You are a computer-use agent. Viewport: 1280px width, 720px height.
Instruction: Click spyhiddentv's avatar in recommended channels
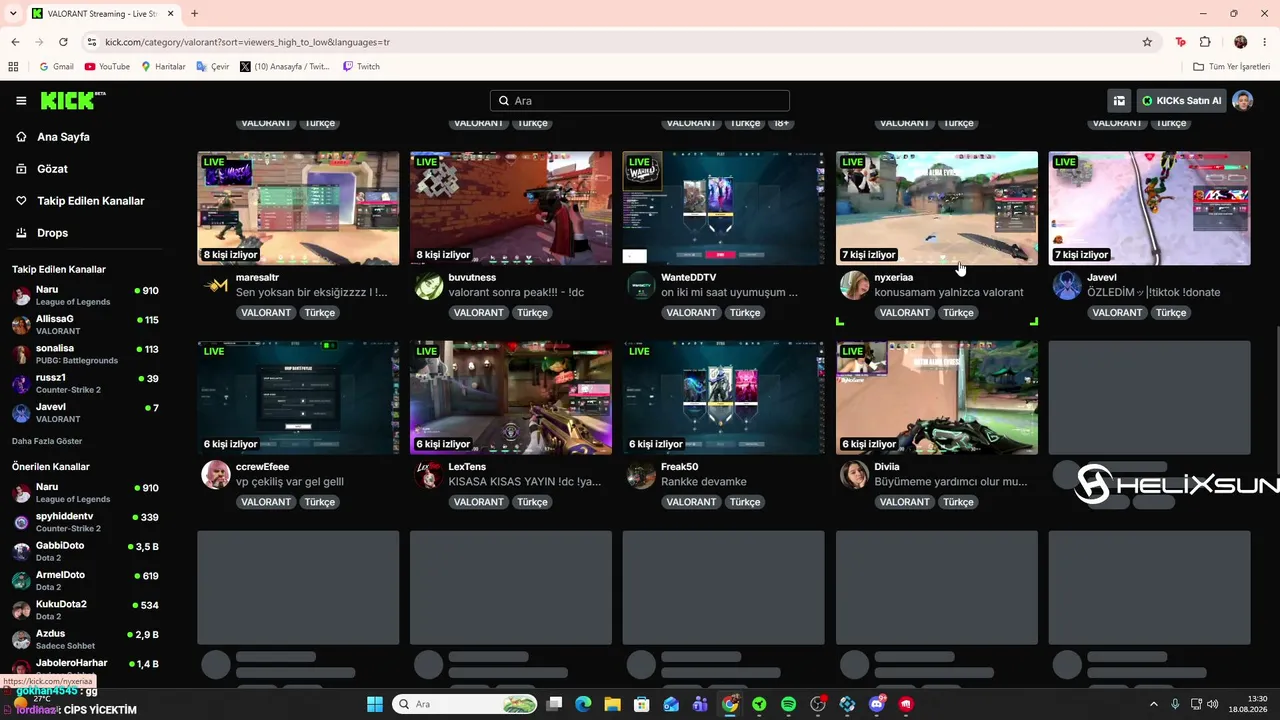pyautogui.click(x=21, y=522)
